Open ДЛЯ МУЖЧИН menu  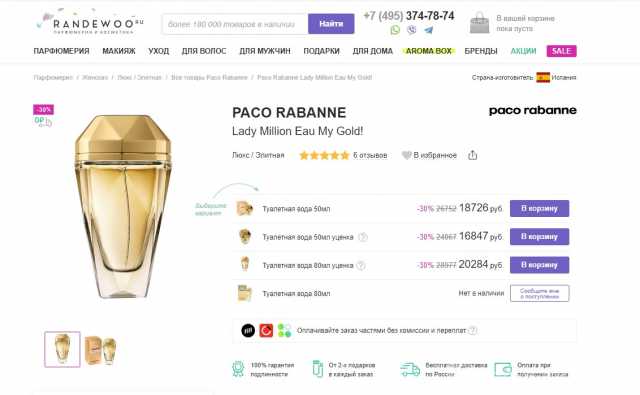pos(265,51)
